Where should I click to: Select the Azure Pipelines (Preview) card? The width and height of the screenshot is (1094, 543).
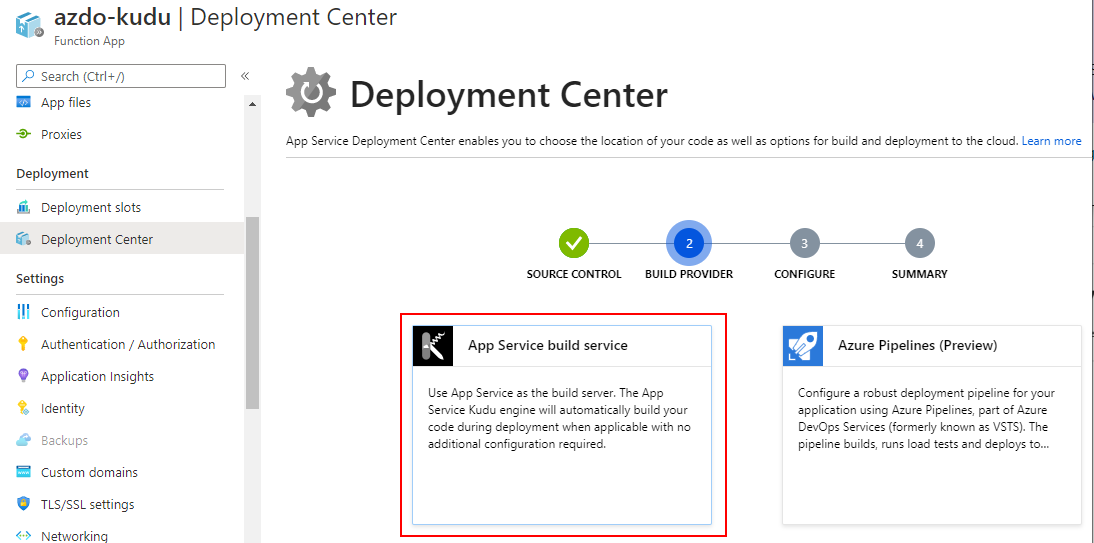tap(932, 424)
